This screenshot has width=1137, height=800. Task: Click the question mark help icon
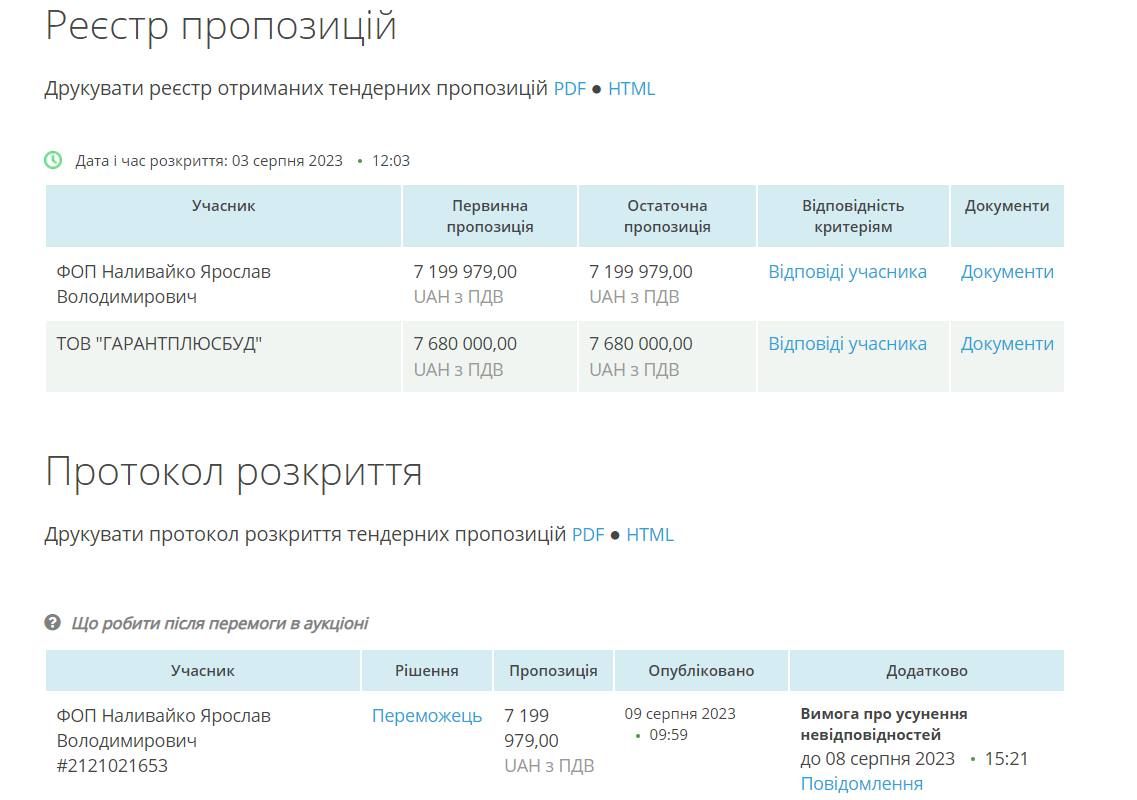point(53,623)
